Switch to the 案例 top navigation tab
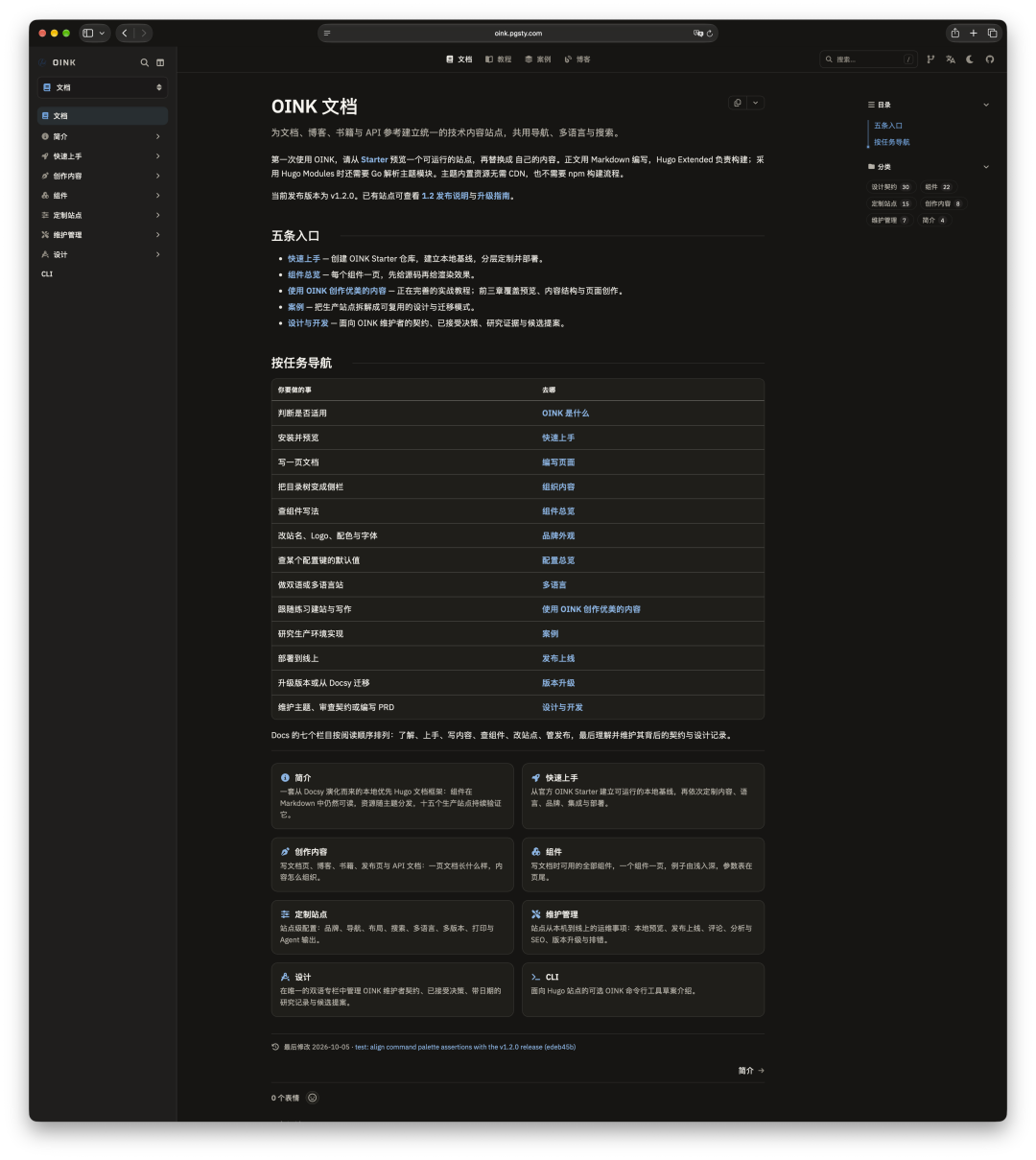 coord(538,59)
